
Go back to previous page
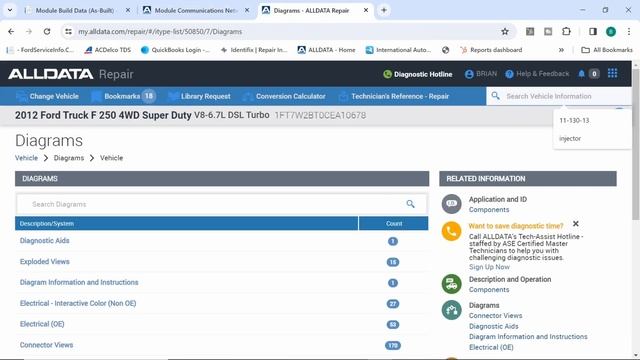11,31
